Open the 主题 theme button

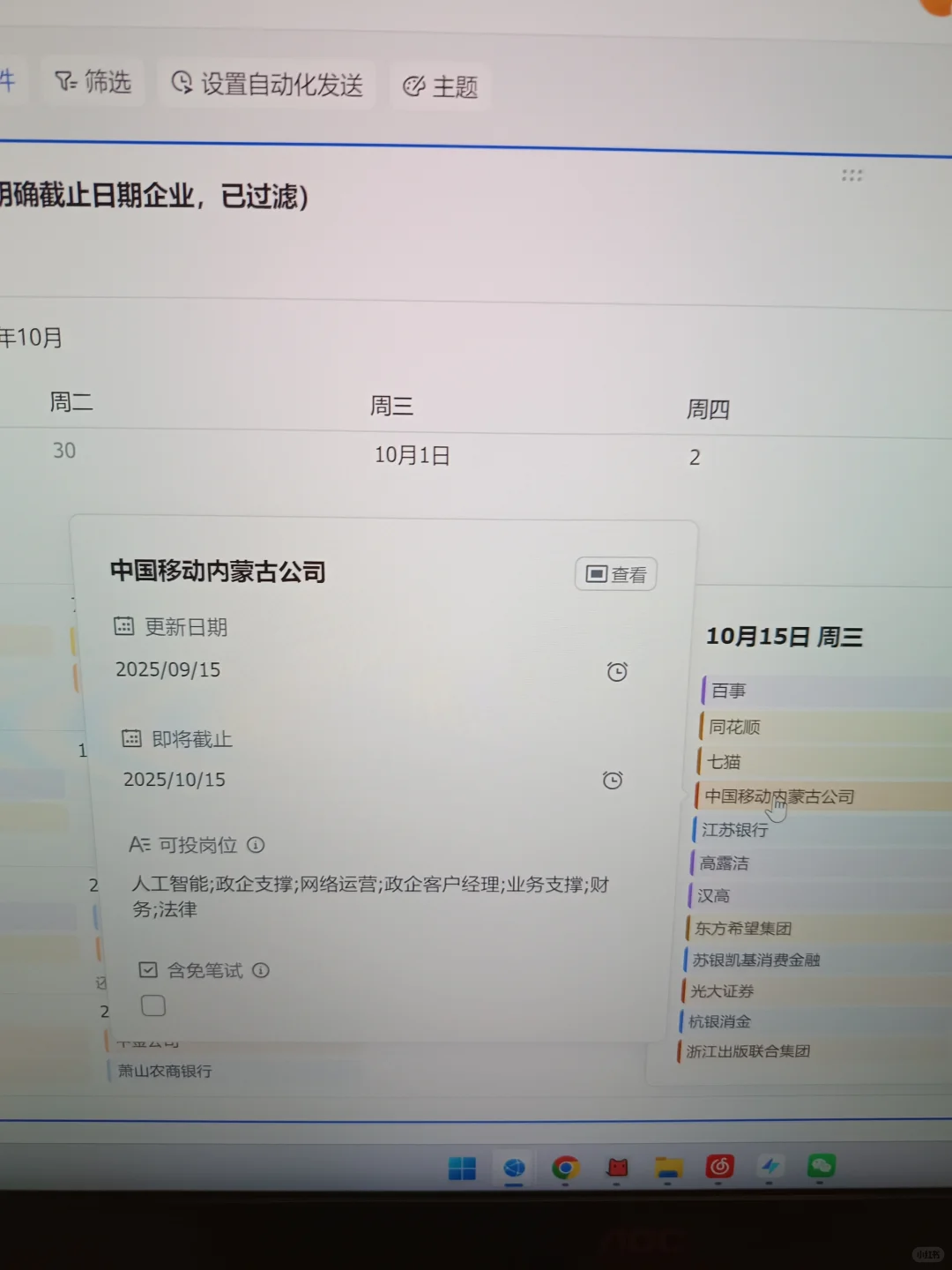pos(440,86)
